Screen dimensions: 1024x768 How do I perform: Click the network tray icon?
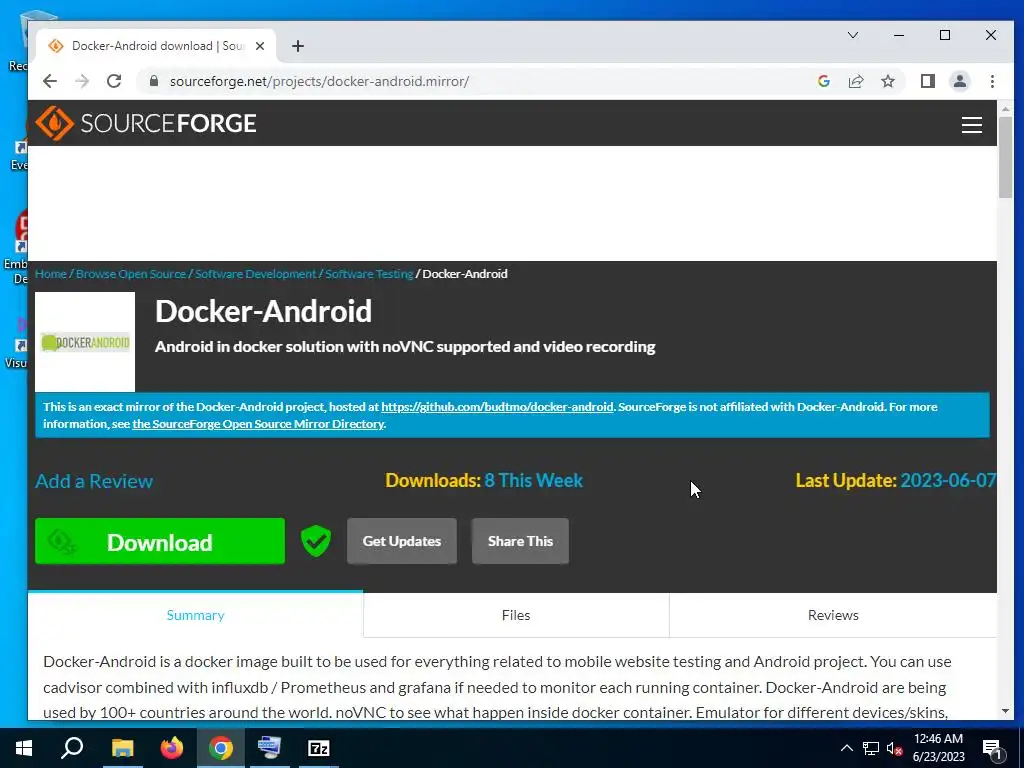[x=871, y=748]
